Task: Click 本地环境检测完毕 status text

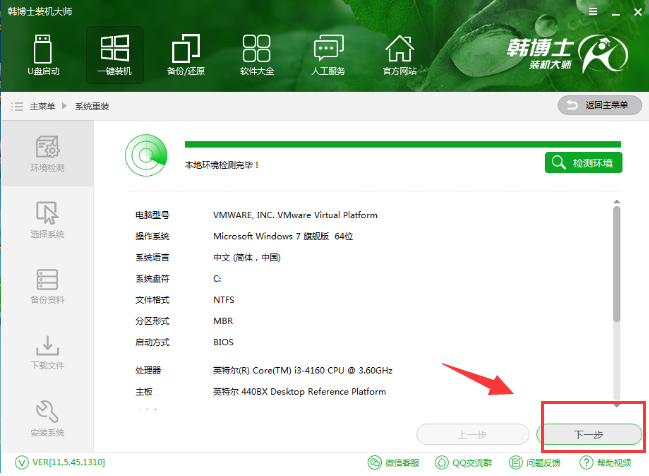Action: pyautogui.click(x=222, y=165)
